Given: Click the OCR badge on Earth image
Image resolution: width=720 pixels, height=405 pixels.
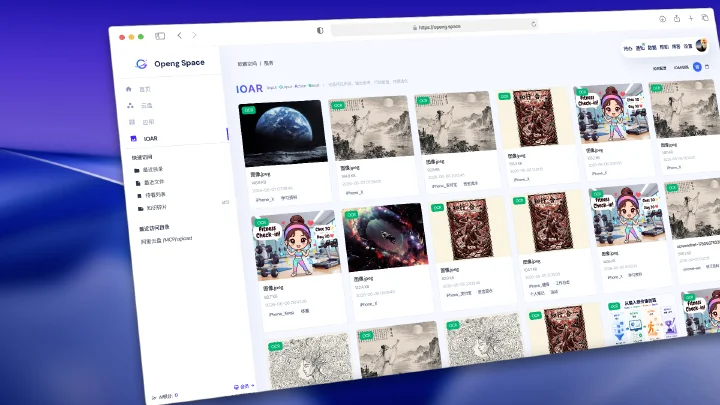Looking at the screenshot, I should (x=249, y=110).
